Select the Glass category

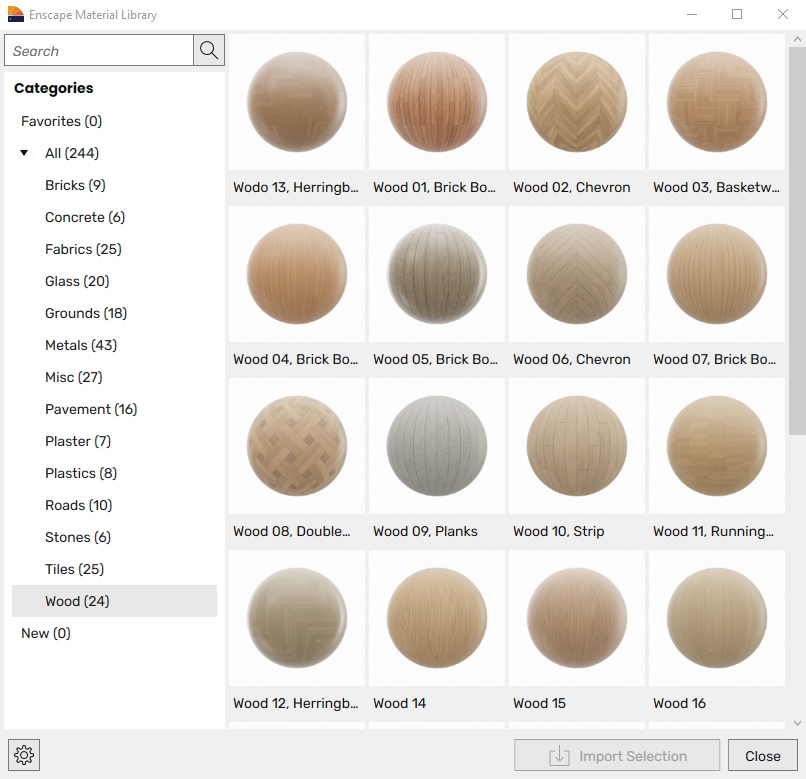[77, 281]
